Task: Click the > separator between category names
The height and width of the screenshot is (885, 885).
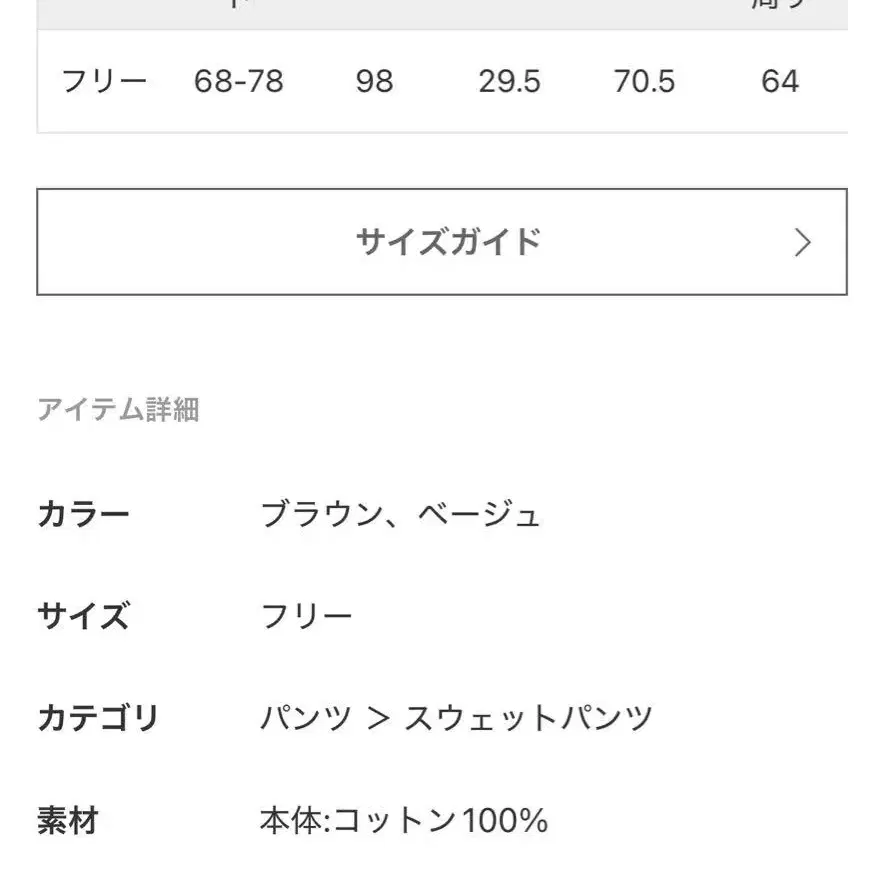Action: click(x=378, y=718)
